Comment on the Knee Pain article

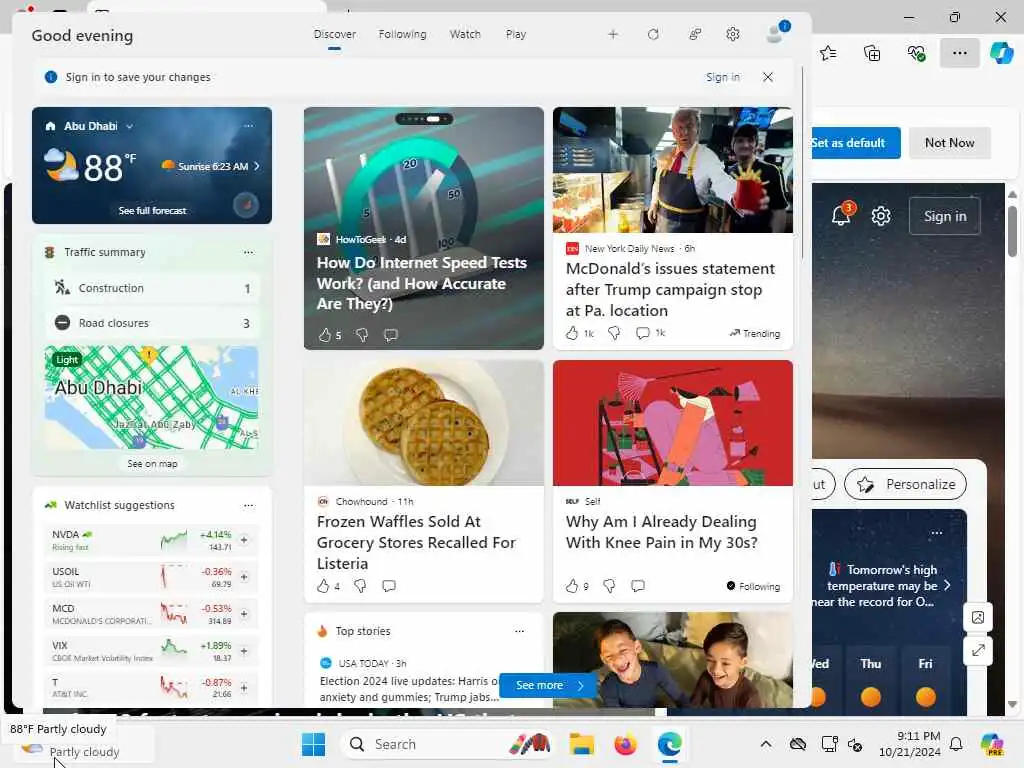pyautogui.click(x=638, y=586)
